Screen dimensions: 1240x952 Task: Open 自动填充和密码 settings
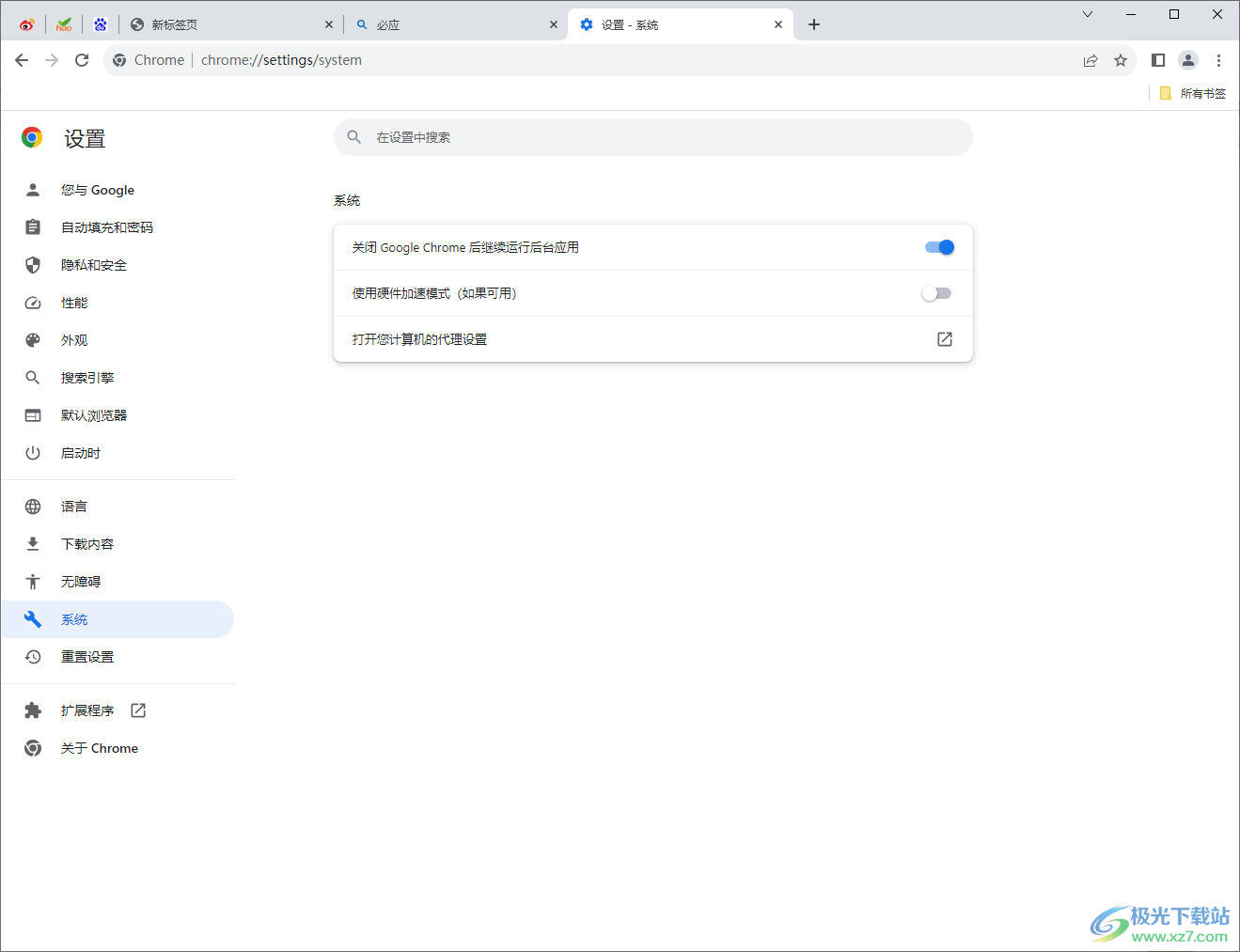[118, 227]
